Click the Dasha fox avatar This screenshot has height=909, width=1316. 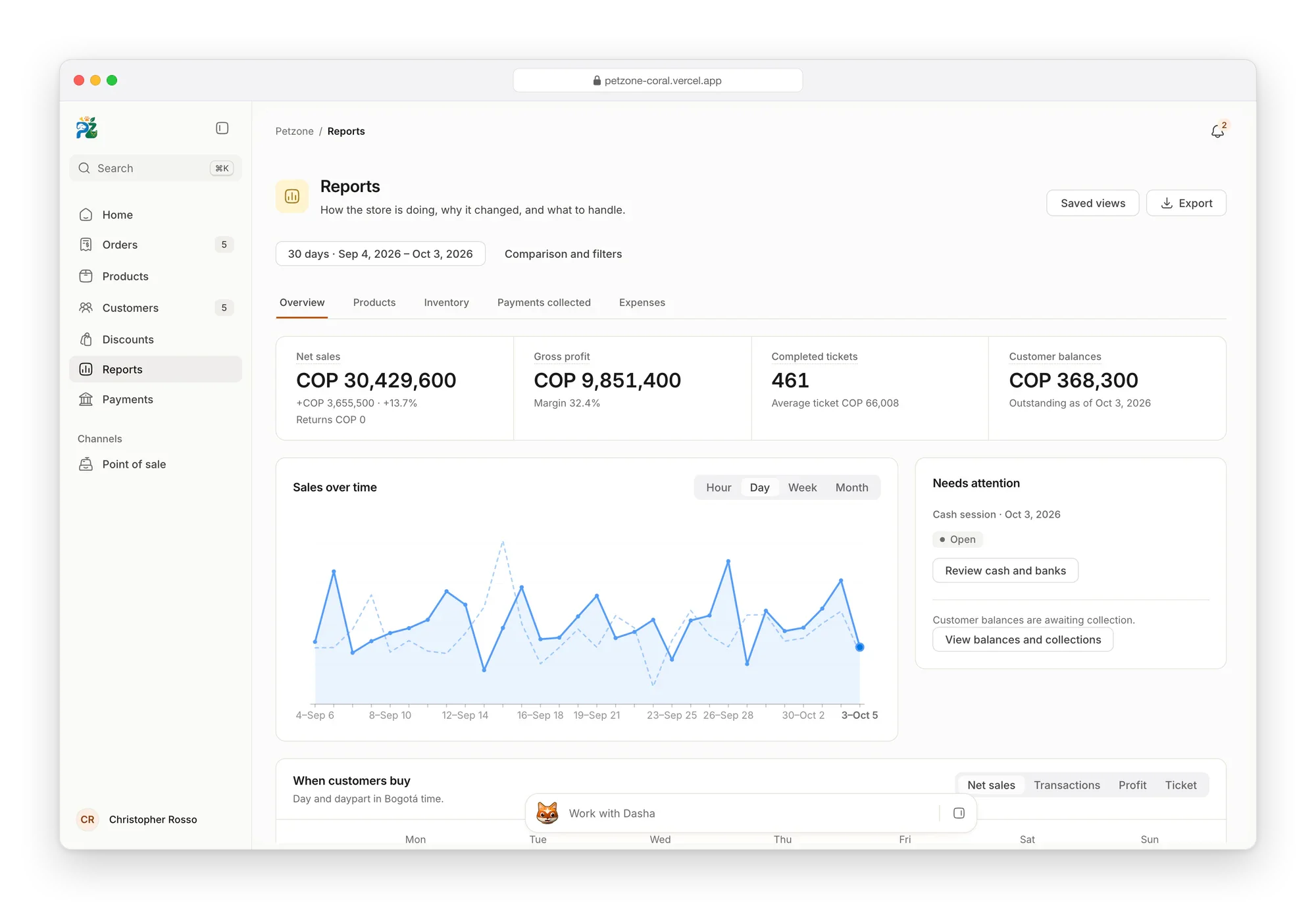[547, 813]
